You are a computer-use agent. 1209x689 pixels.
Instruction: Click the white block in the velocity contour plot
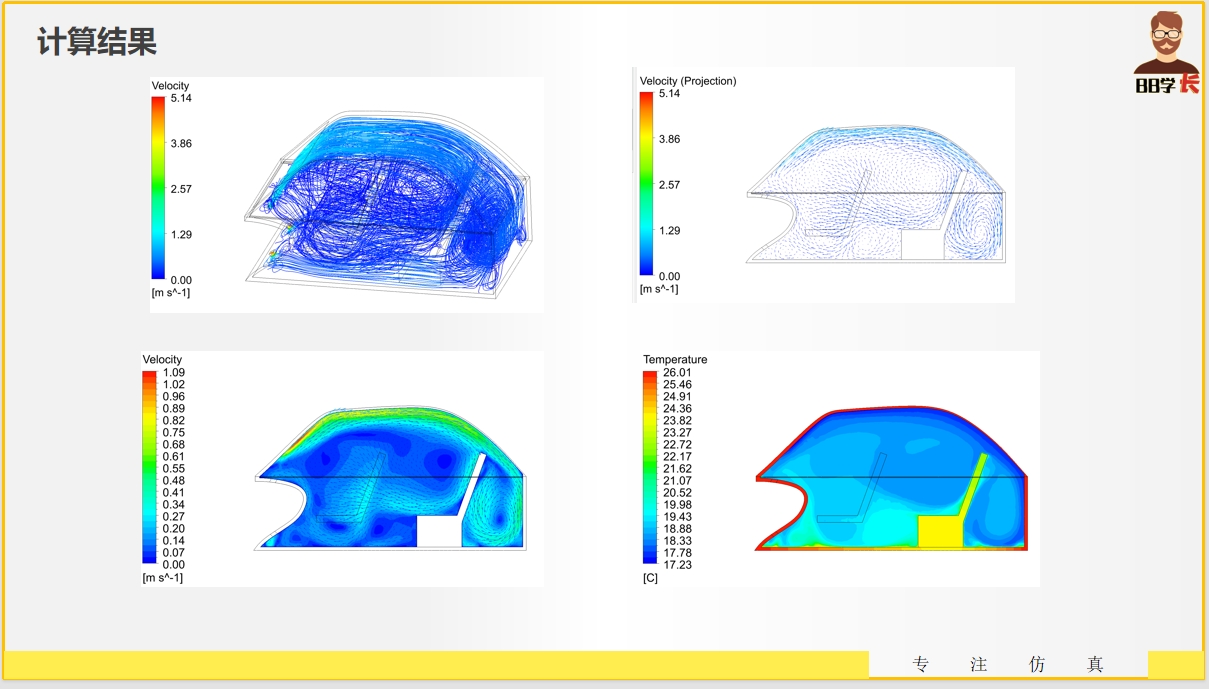[x=438, y=531]
